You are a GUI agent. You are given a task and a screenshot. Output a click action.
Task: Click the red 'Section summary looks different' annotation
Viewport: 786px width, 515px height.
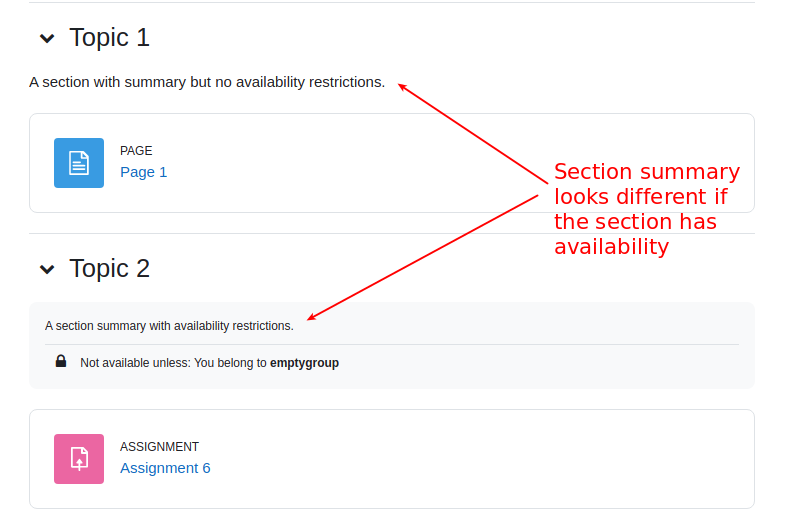[647, 209]
